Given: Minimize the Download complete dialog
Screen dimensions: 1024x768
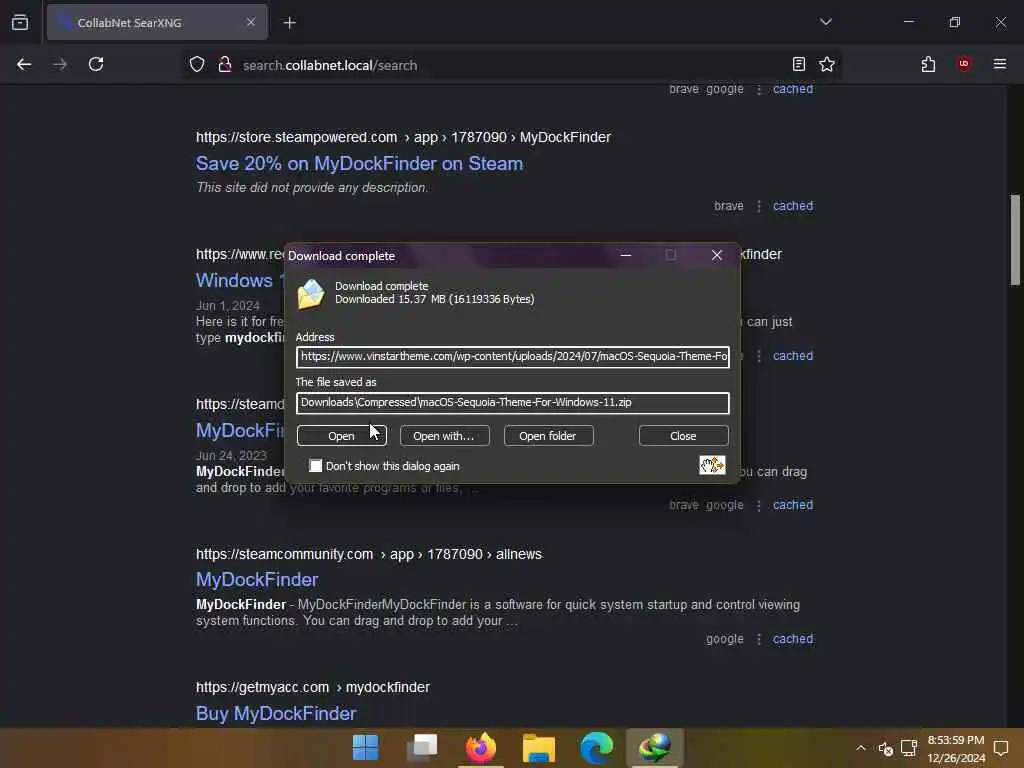Looking at the screenshot, I should [626, 255].
